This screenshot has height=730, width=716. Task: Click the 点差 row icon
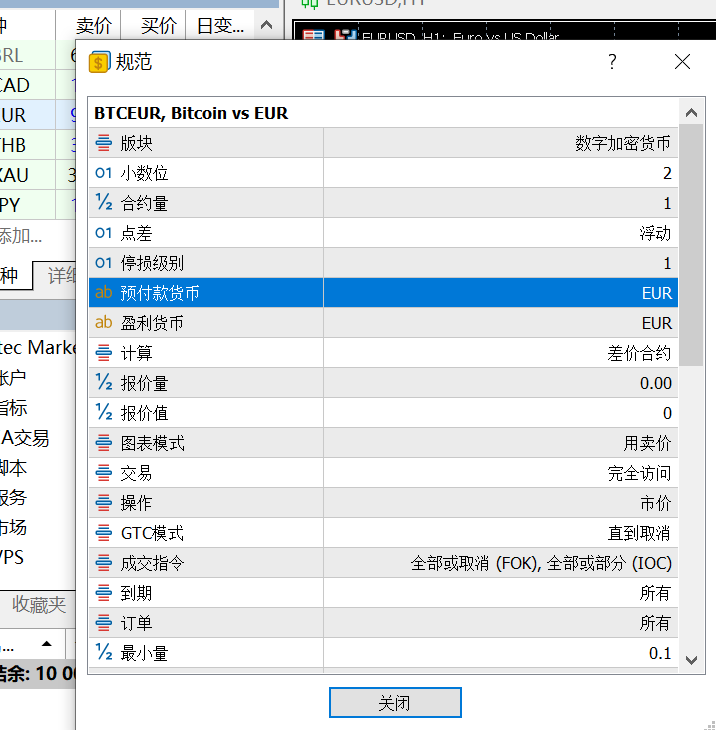pos(103,233)
